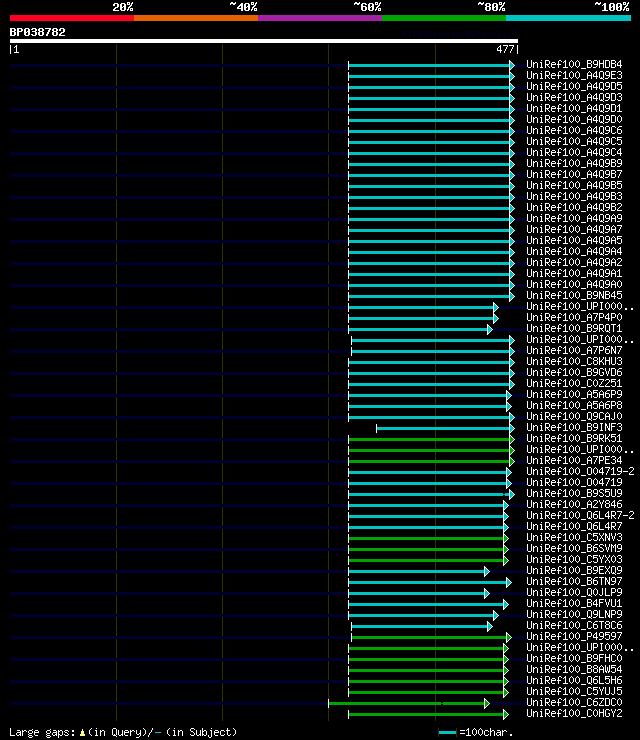Viewport: 640px width, 740px height.
Task: Select the UniRef100_A4Q9A1 label
Action: (574, 274)
